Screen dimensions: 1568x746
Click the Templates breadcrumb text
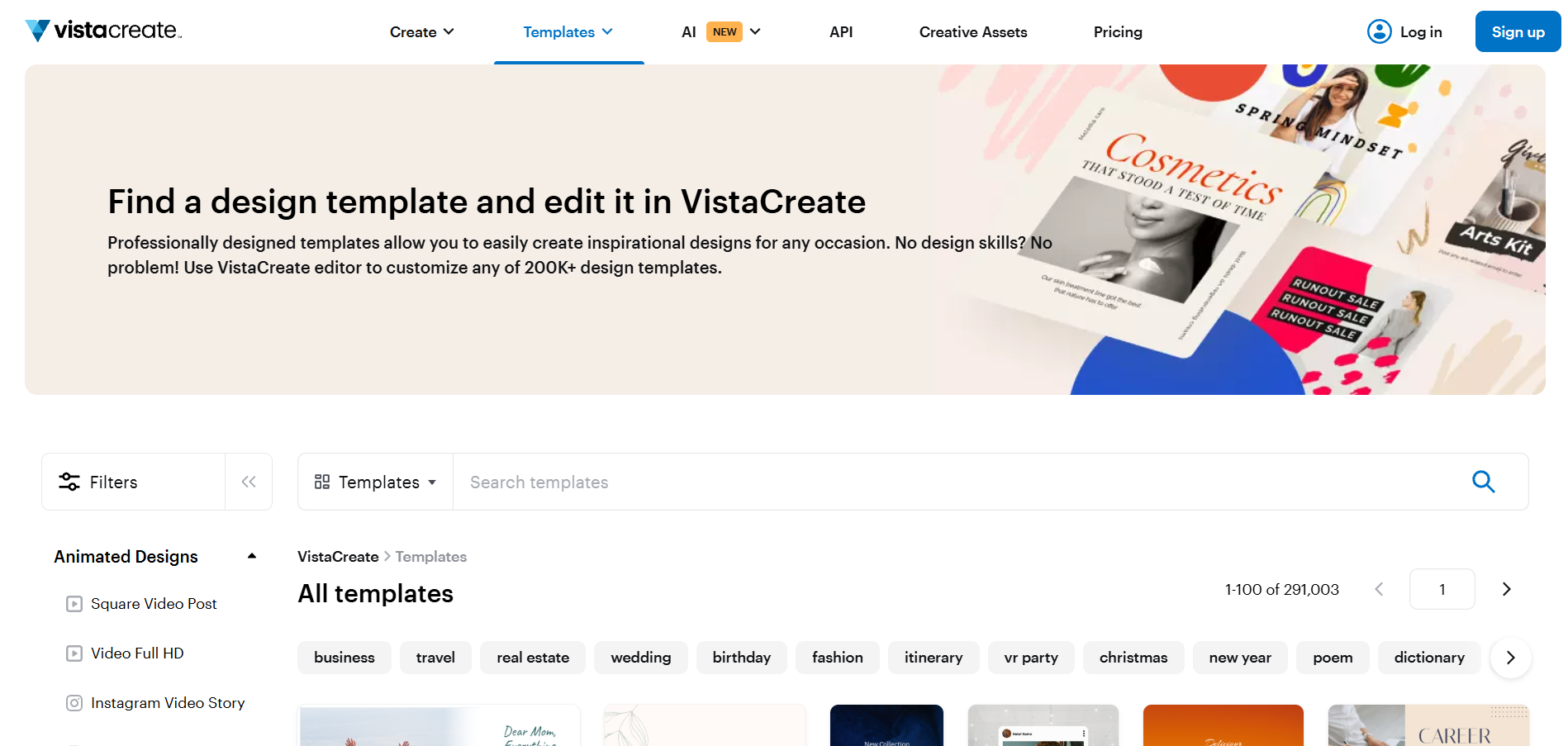coord(431,557)
